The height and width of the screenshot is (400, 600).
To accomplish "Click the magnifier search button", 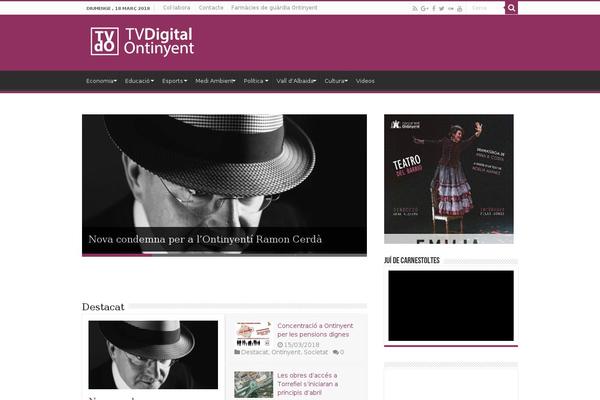I will point(511,8).
